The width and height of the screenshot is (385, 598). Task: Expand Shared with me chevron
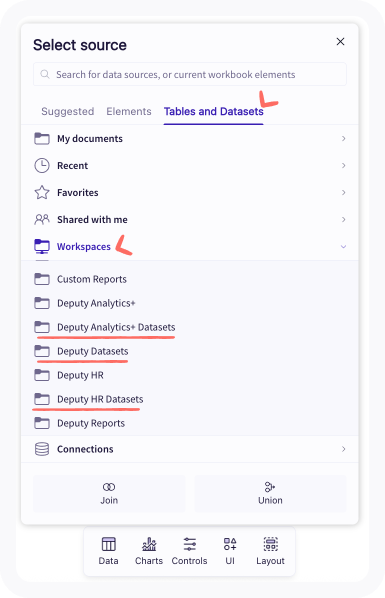coord(343,219)
